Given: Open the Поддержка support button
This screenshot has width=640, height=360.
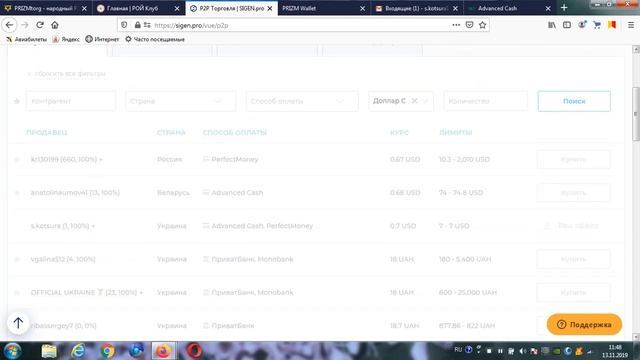Looking at the screenshot, I should tap(584, 324).
